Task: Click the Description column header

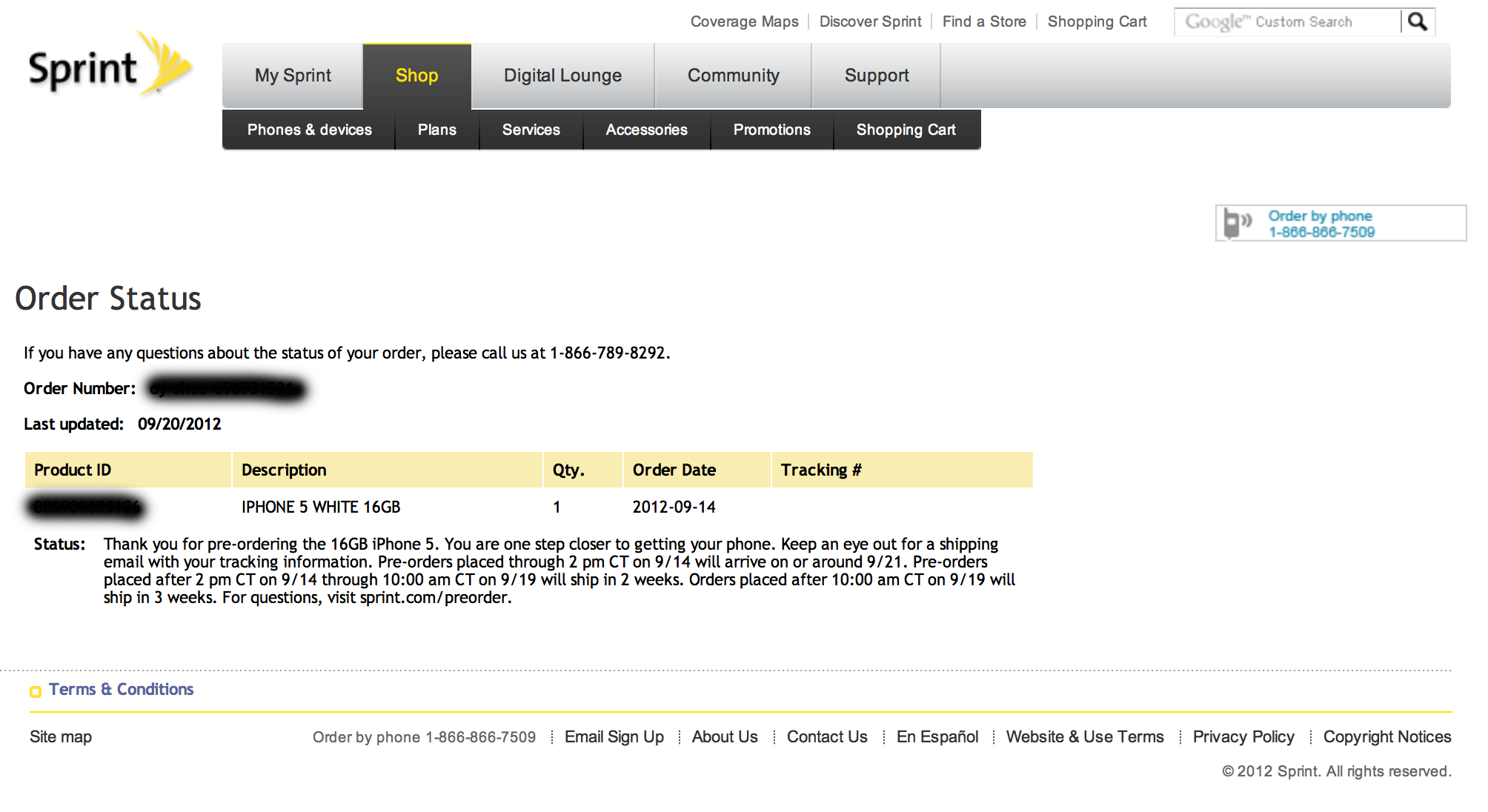Action: [x=388, y=470]
